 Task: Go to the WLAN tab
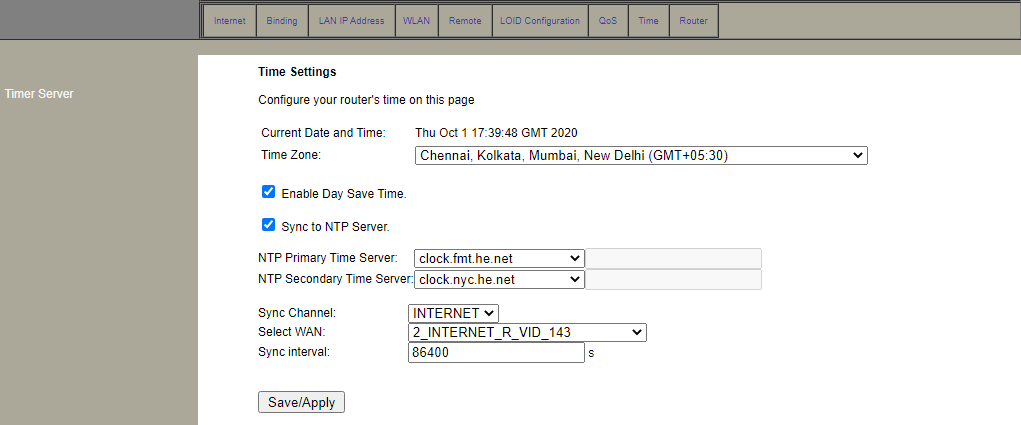tap(416, 21)
